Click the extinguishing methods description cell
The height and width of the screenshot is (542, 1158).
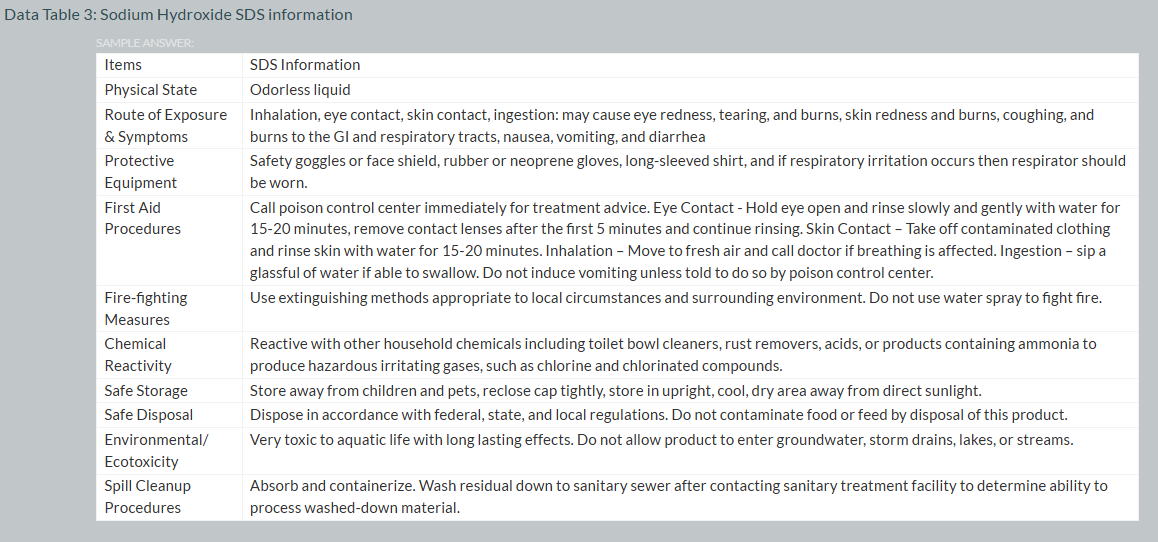675,298
